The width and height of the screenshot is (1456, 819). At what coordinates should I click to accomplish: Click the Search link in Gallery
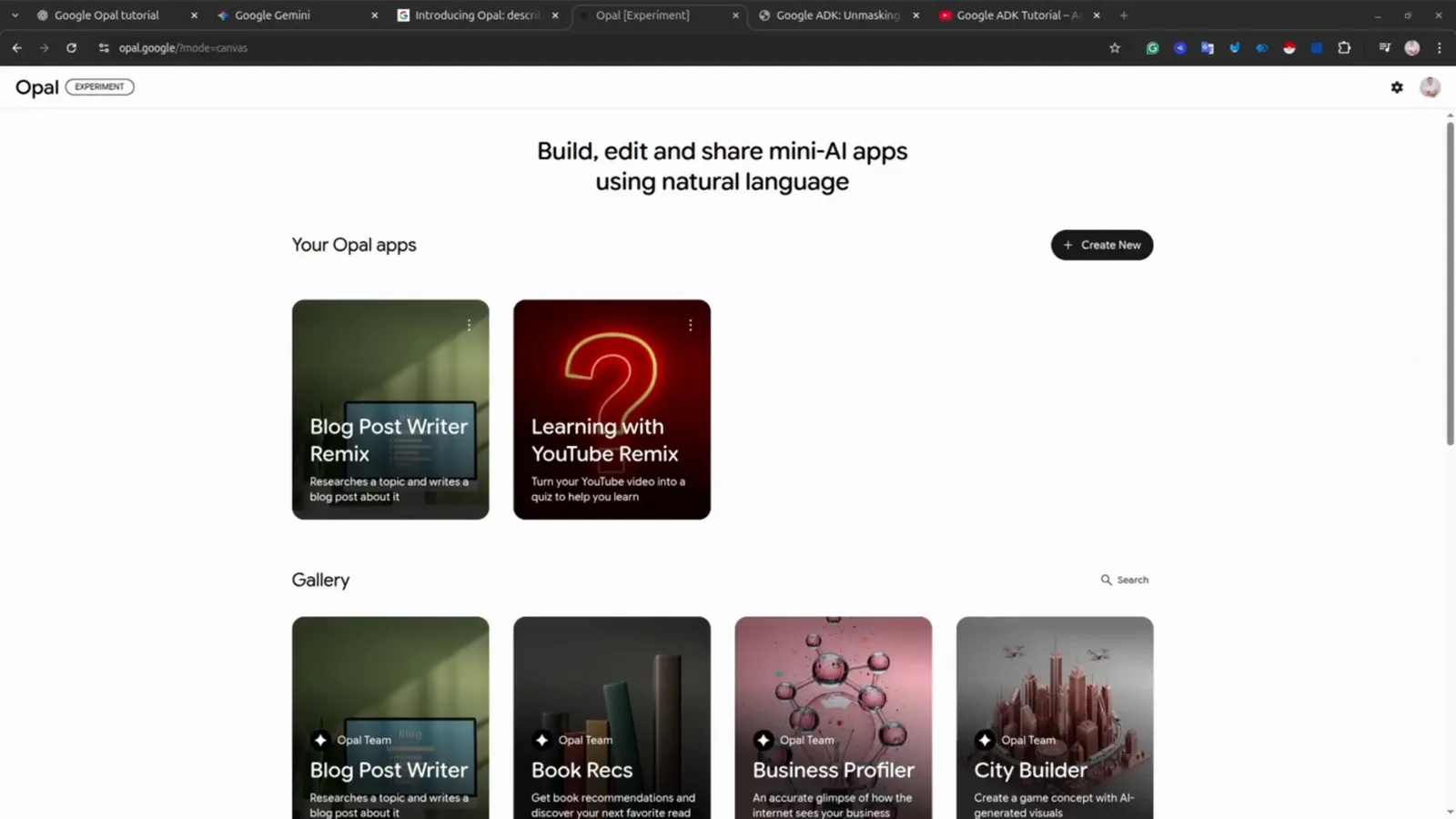pos(1125,580)
